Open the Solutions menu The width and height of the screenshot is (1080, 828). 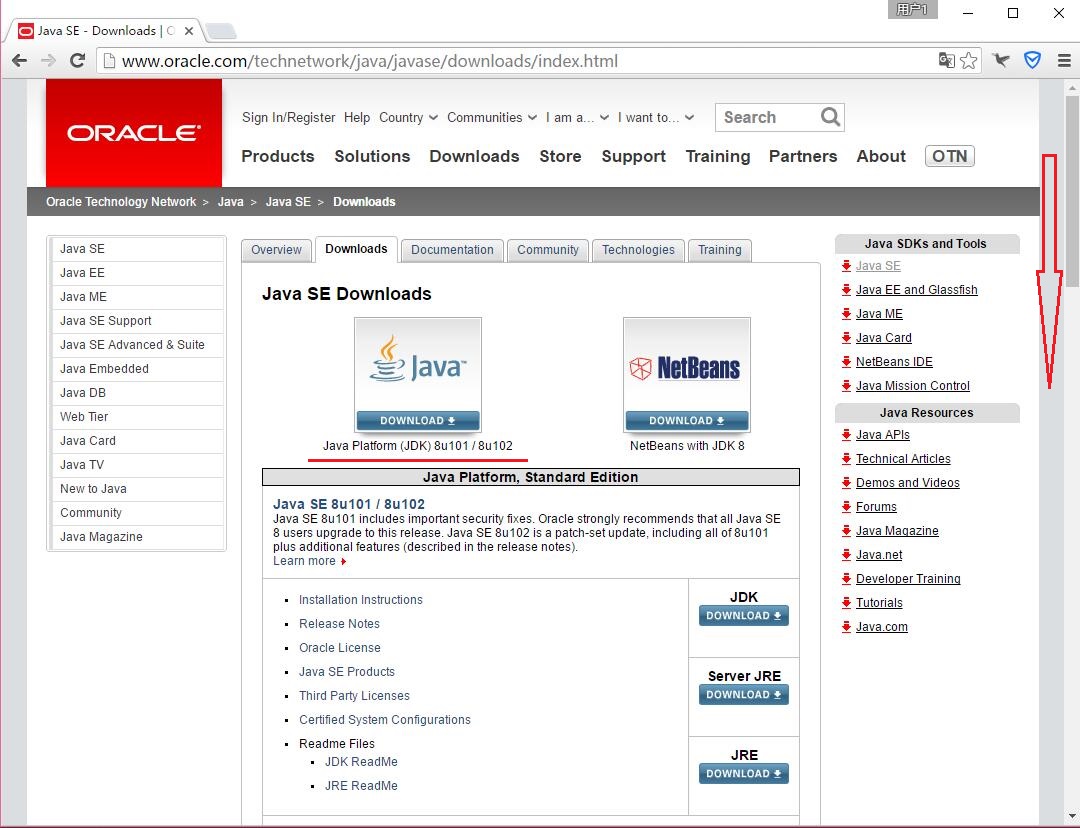(x=372, y=156)
